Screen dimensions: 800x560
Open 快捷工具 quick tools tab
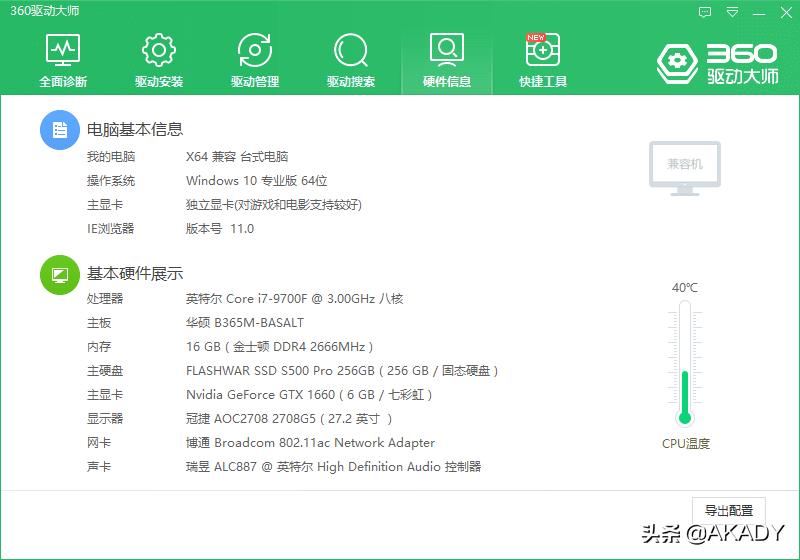pos(543,60)
